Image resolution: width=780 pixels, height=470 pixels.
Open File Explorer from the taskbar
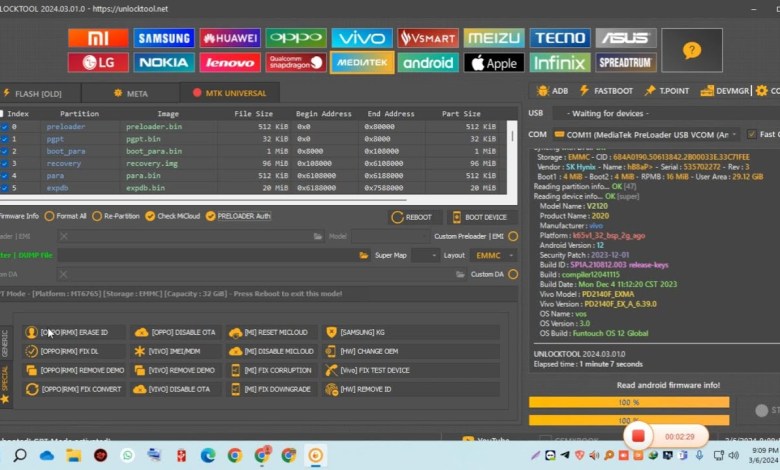click(x=74, y=455)
